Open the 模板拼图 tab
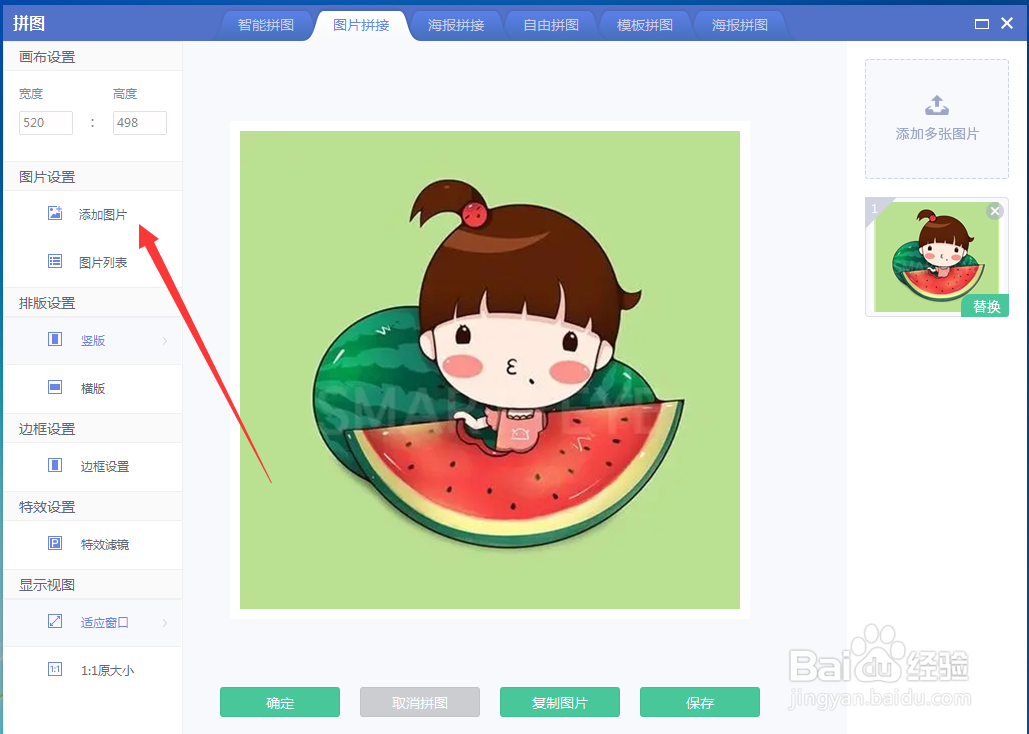This screenshot has height=734, width=1029. click(645, 25)
